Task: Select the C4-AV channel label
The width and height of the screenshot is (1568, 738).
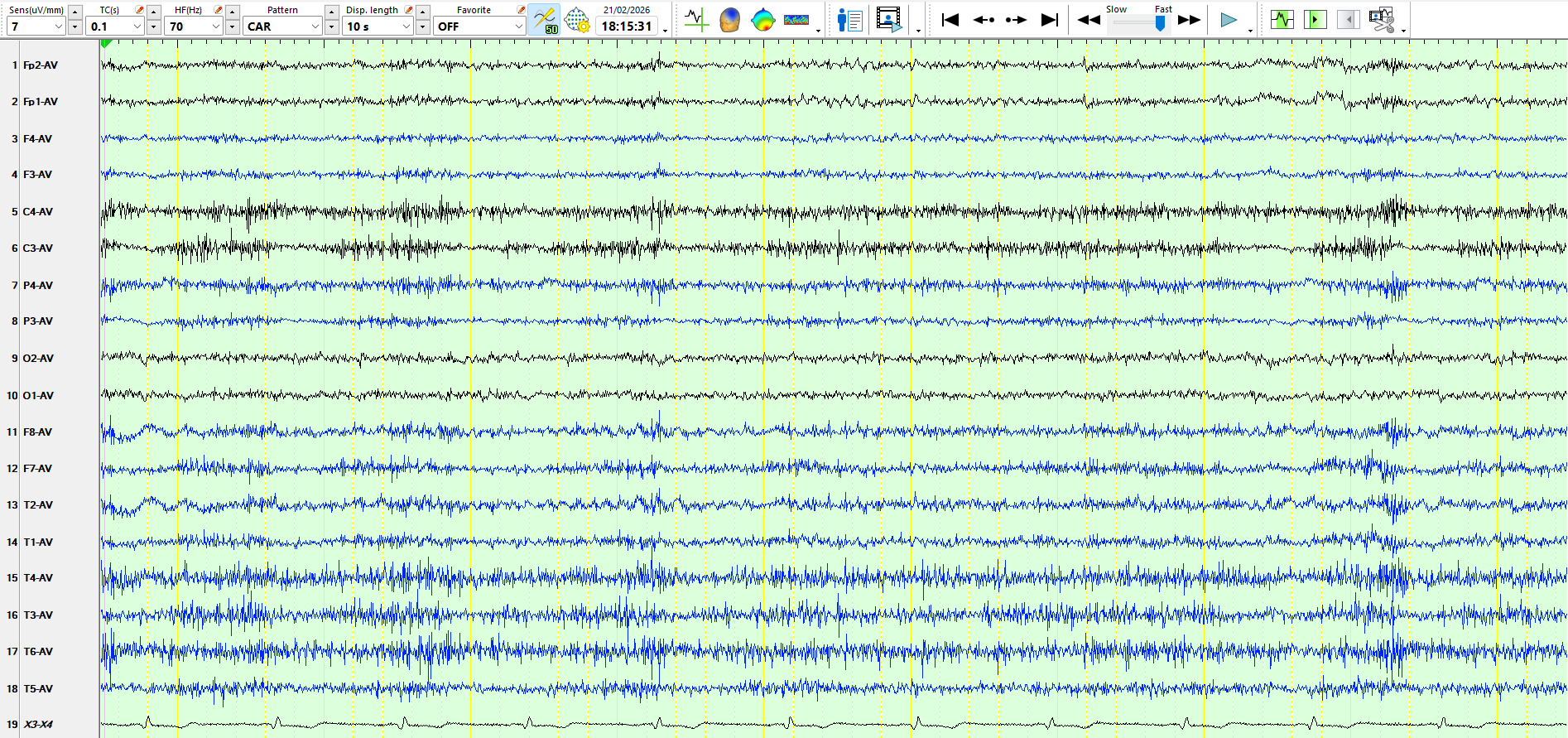Action: pos(38,212)
